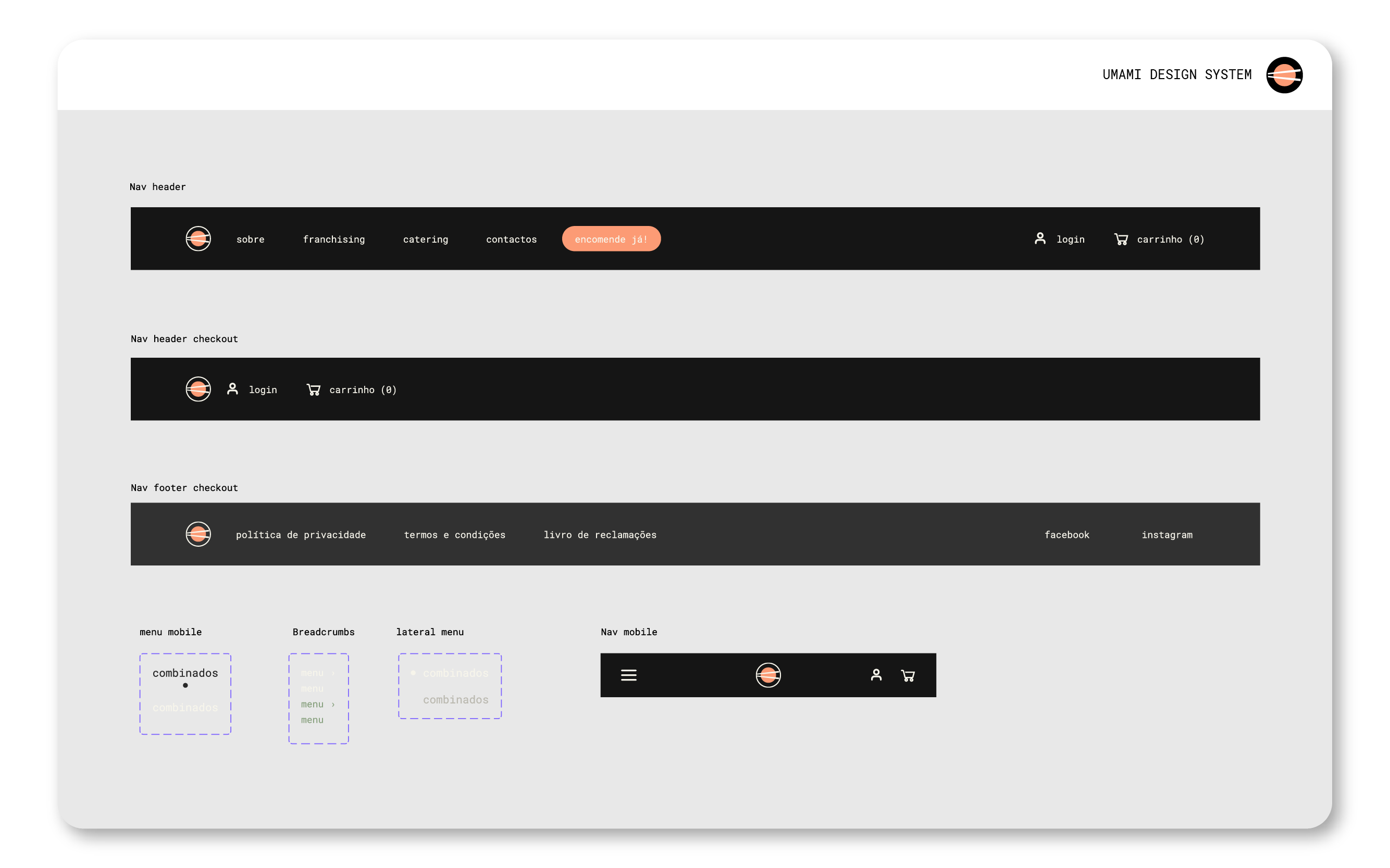Select the 'contactos' nav item

(511, 240)
